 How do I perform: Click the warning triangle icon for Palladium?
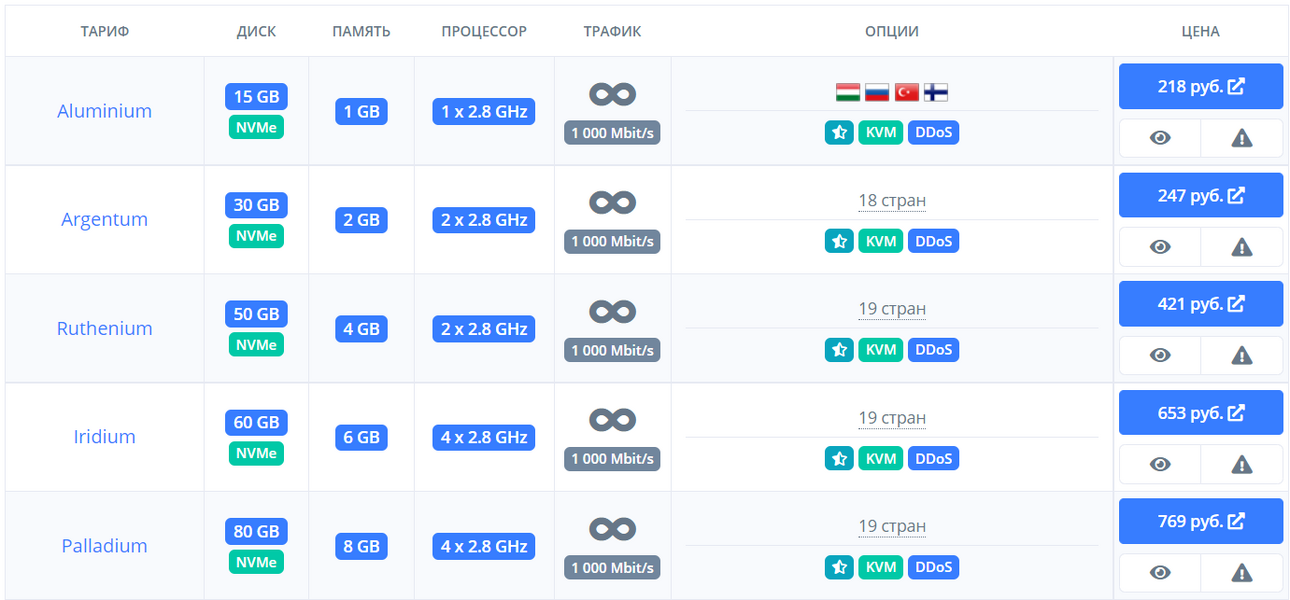[1241, 573]
